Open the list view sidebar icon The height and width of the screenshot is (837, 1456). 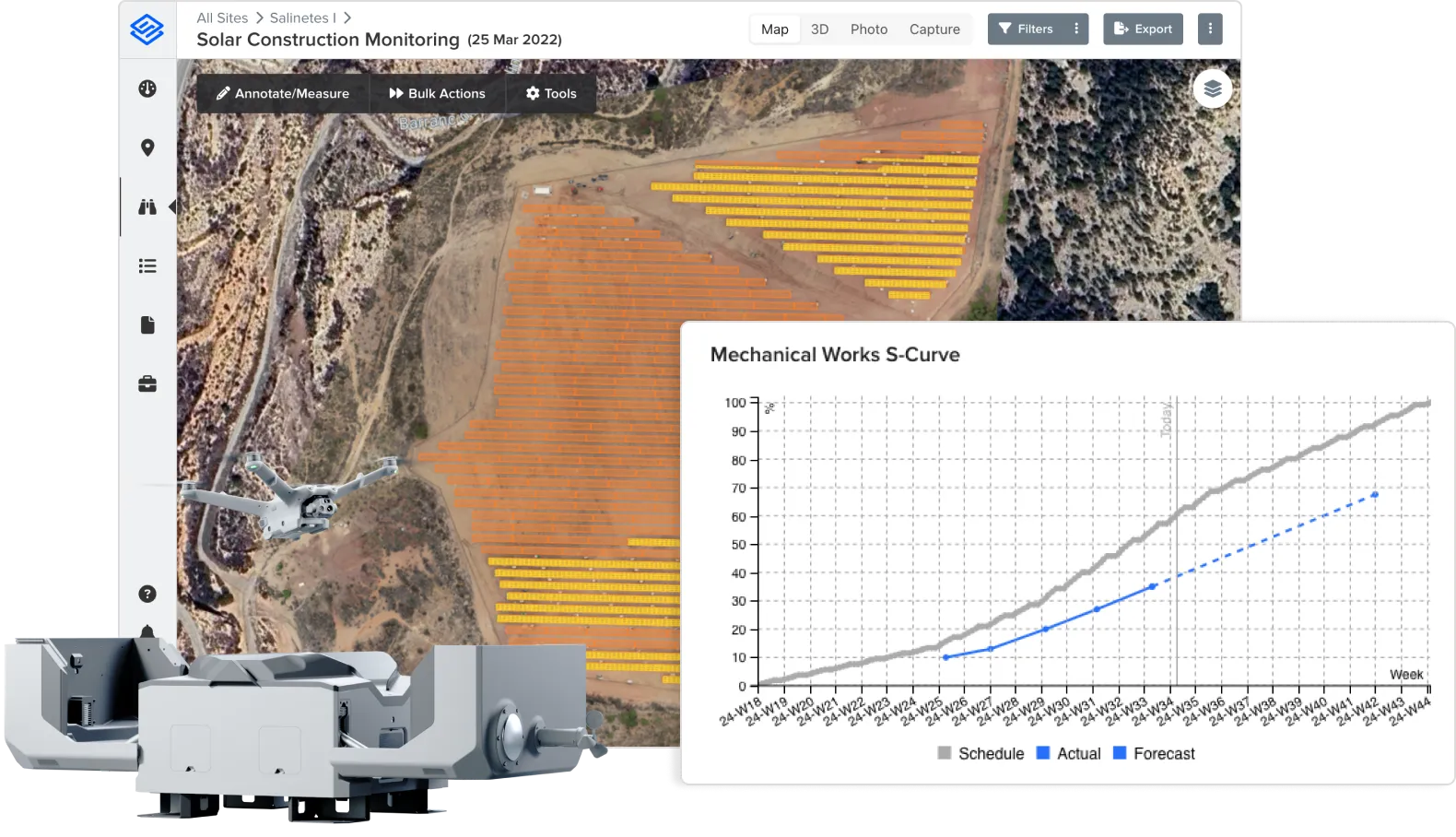147,265
